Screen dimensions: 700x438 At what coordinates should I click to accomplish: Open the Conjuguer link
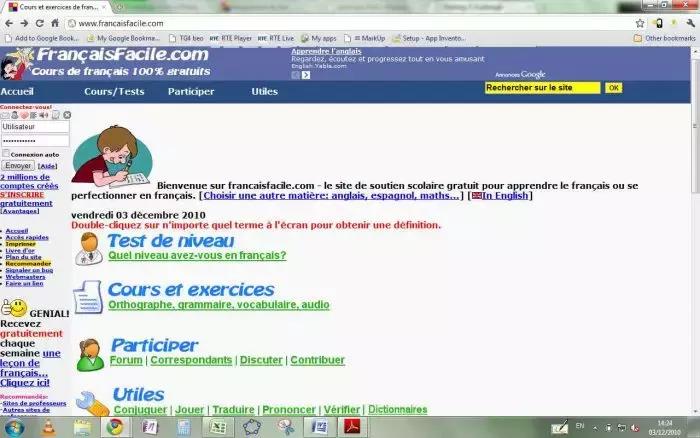pos(140,409)
